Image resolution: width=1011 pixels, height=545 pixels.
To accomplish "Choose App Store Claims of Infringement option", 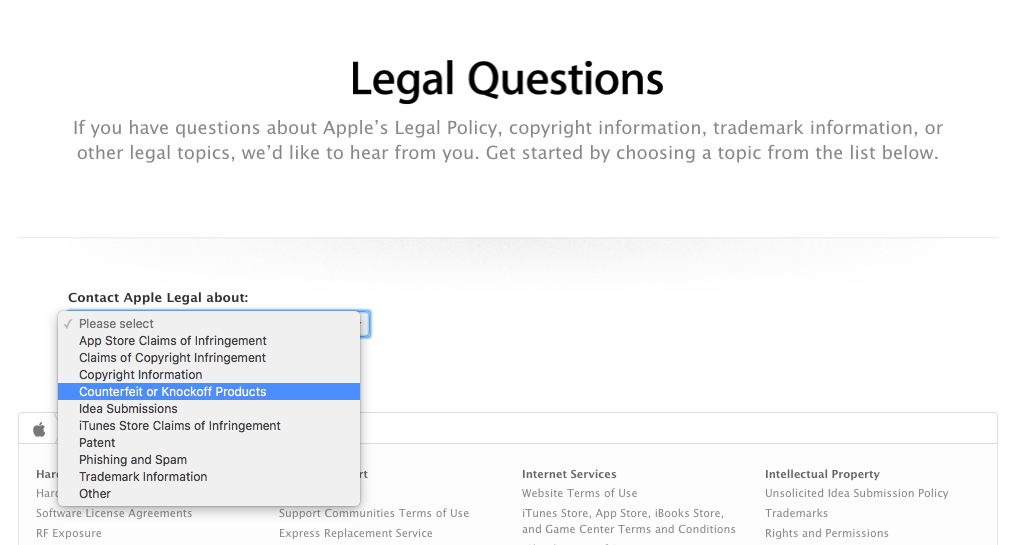I will click(x=173, y=341).
